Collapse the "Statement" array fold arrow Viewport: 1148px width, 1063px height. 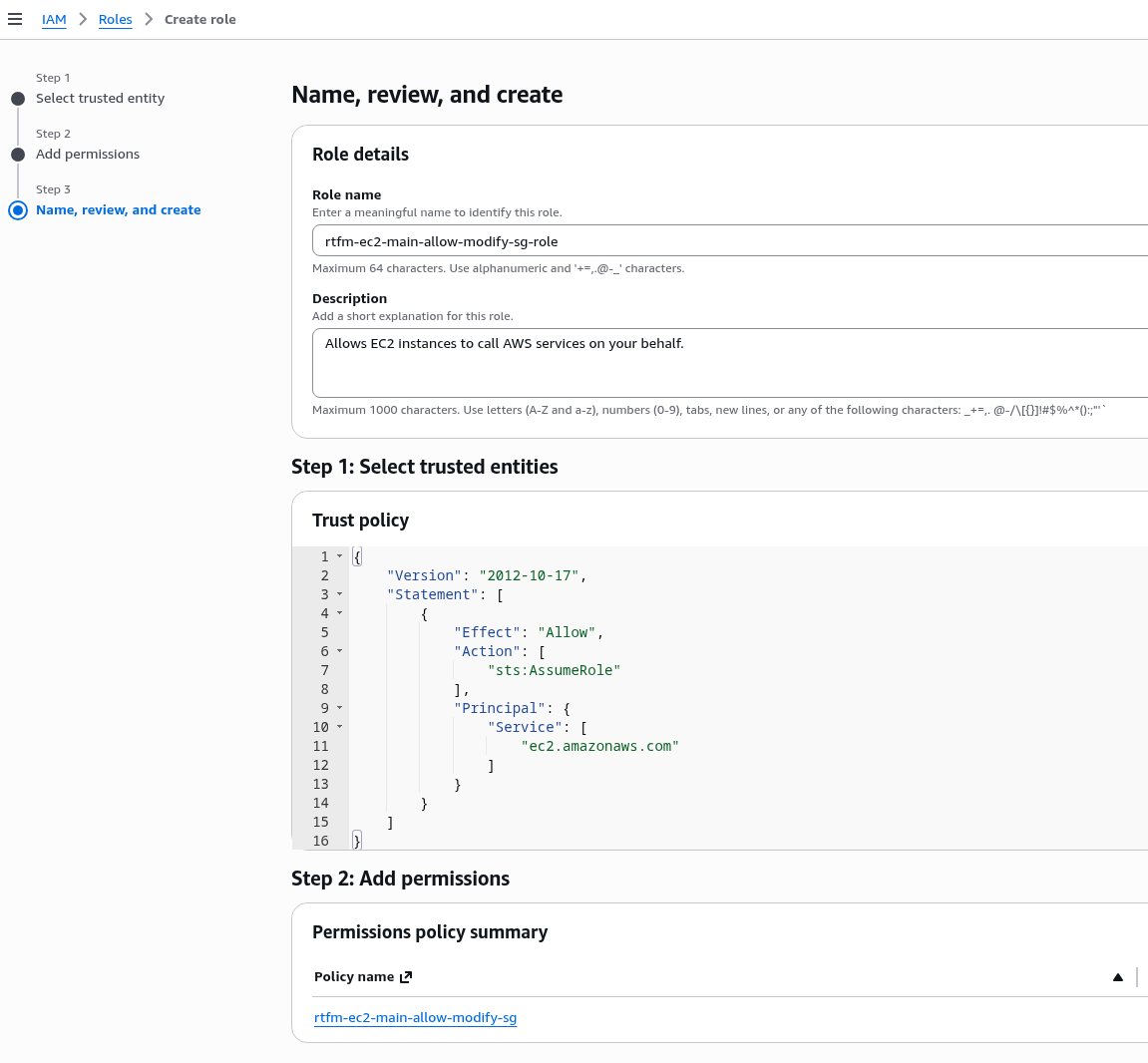coord(339,594)
